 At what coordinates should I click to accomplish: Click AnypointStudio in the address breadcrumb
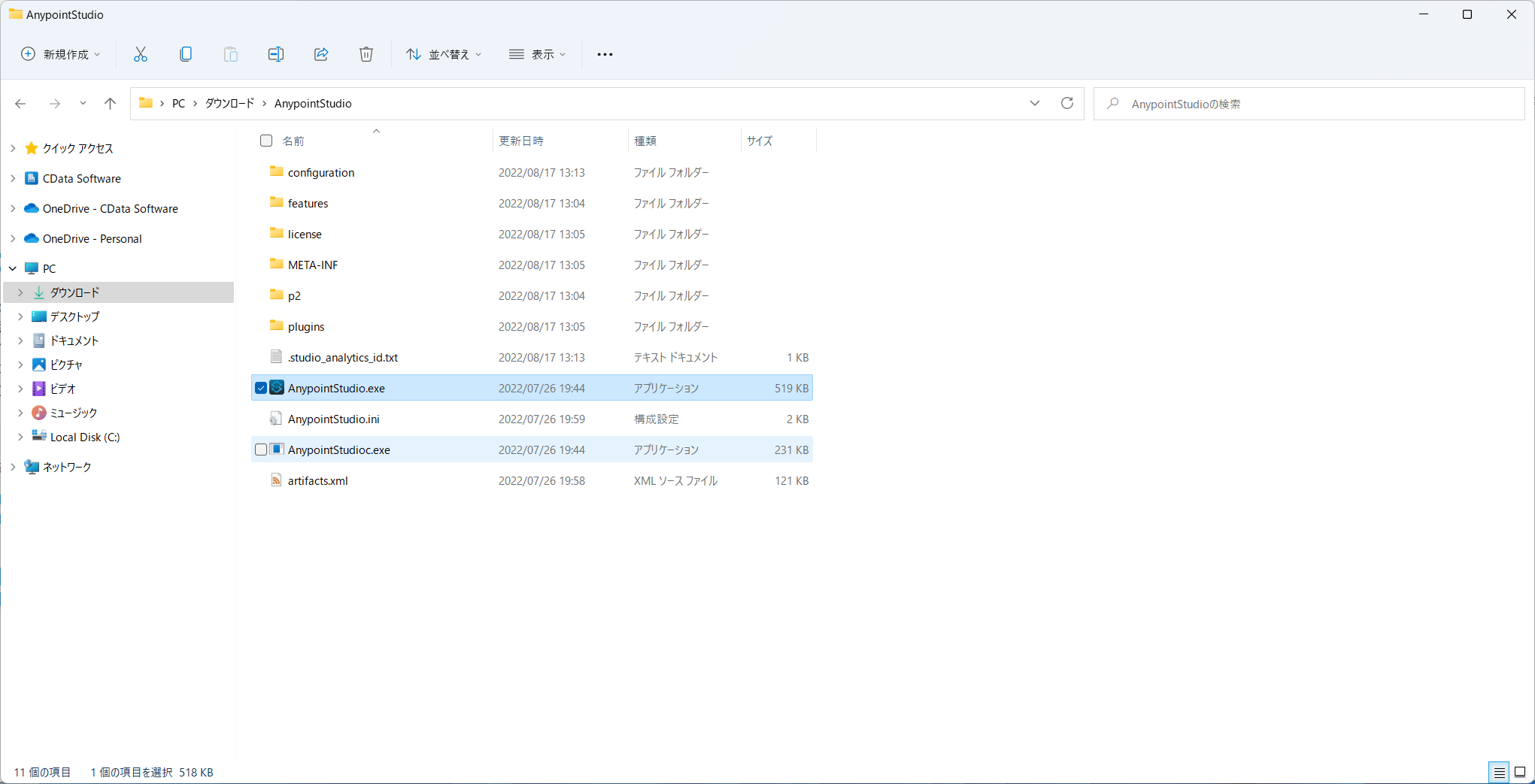(x=313, y=104)
